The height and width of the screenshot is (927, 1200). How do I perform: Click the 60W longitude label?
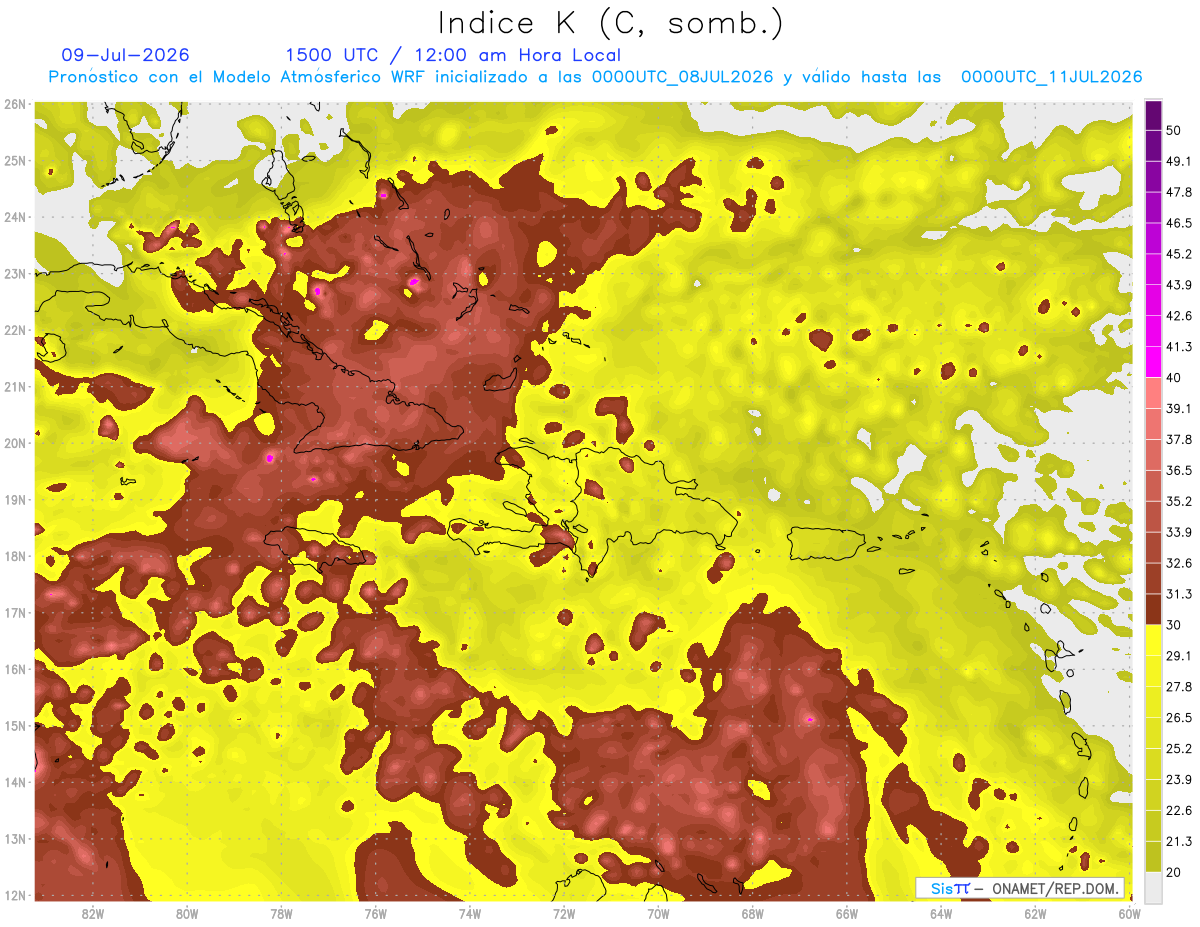1130,913
